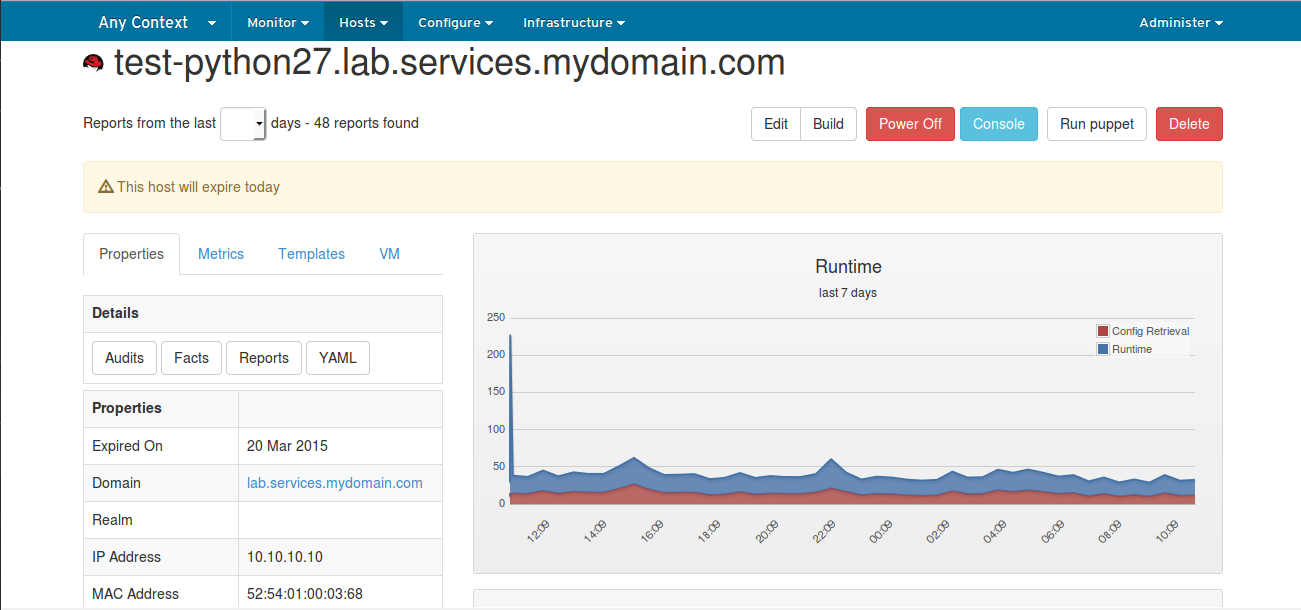Open the lab.services.mydomain.com domain link
This screenshot has height=610, width=1301.
tap(335, 483)
